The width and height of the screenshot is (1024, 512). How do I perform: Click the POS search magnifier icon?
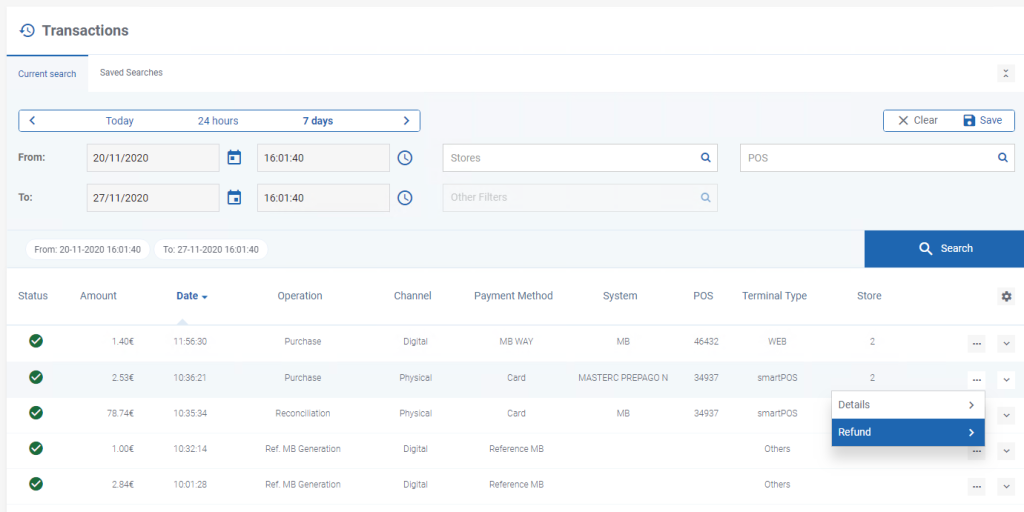[x=1002, y=157]
